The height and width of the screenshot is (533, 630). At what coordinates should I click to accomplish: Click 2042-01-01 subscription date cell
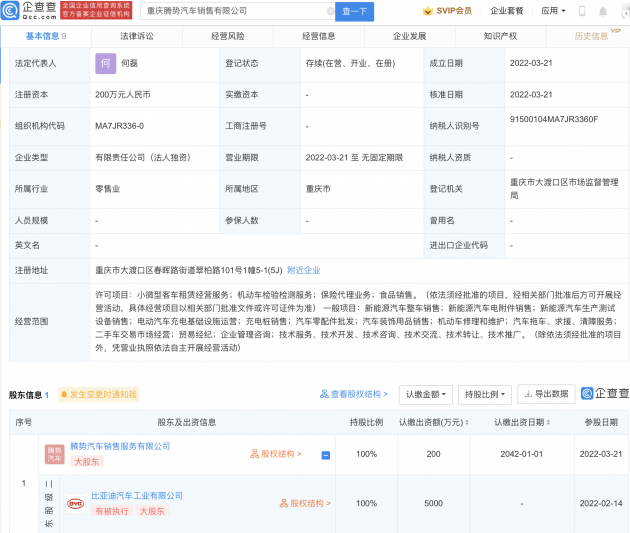tap(522, 454)
